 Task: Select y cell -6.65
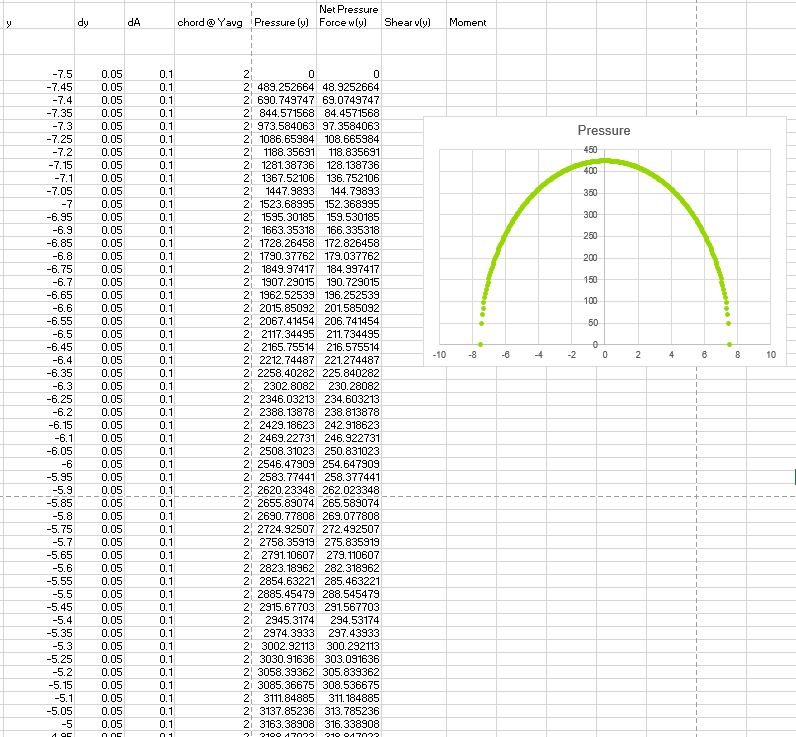(x=39, y=295)
